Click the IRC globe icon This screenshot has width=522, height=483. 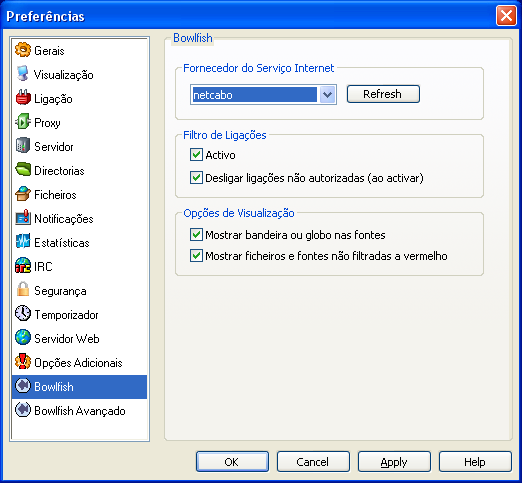pos(23,266)
